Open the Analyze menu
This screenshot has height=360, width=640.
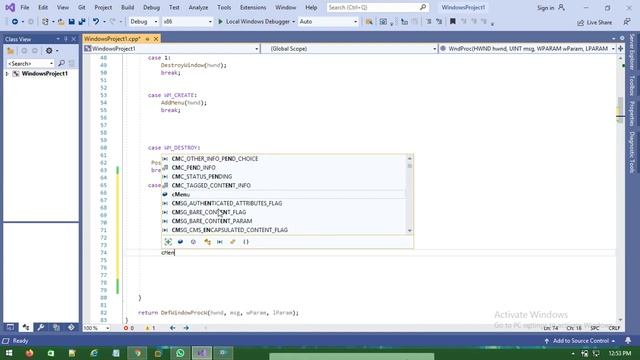(x=198, y=7)
